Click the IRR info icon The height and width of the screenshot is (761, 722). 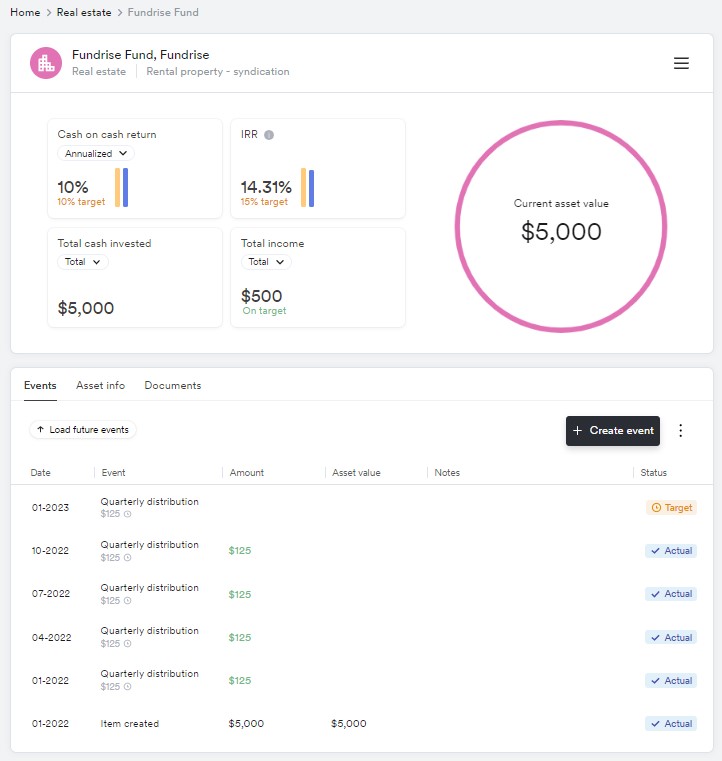[x=269, y=135]
